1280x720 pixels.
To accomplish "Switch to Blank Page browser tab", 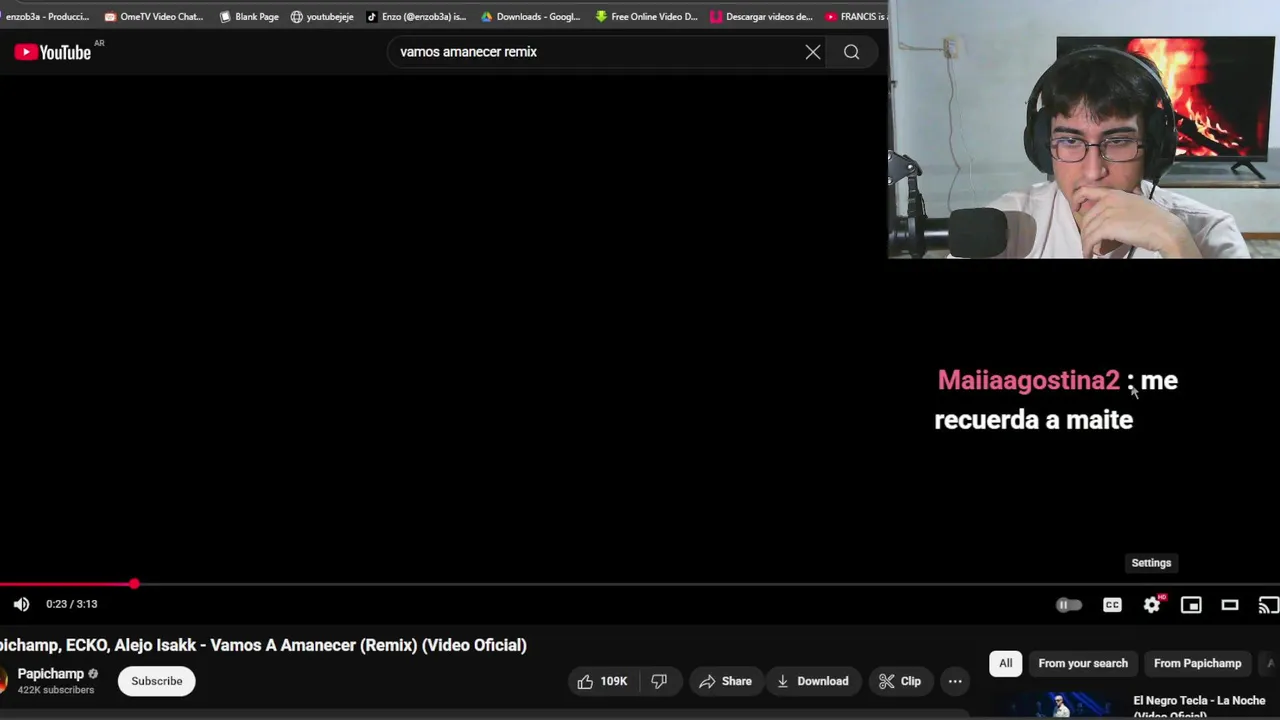I will 249,16.
